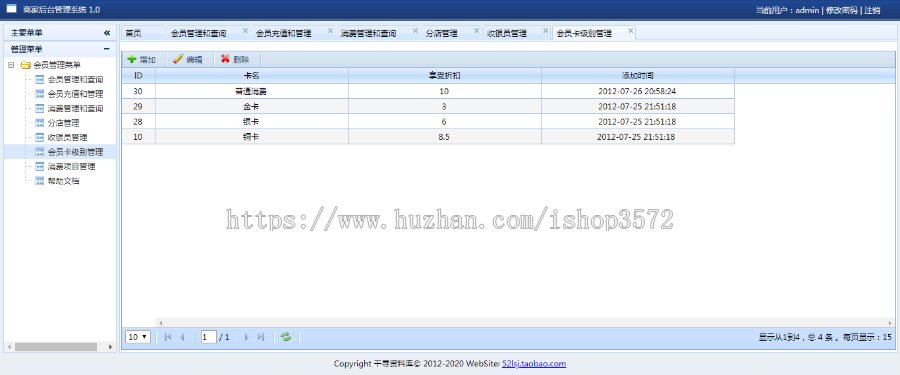
Task: Close the 会员充值和管理 tab
Action: tap(330, 30)
